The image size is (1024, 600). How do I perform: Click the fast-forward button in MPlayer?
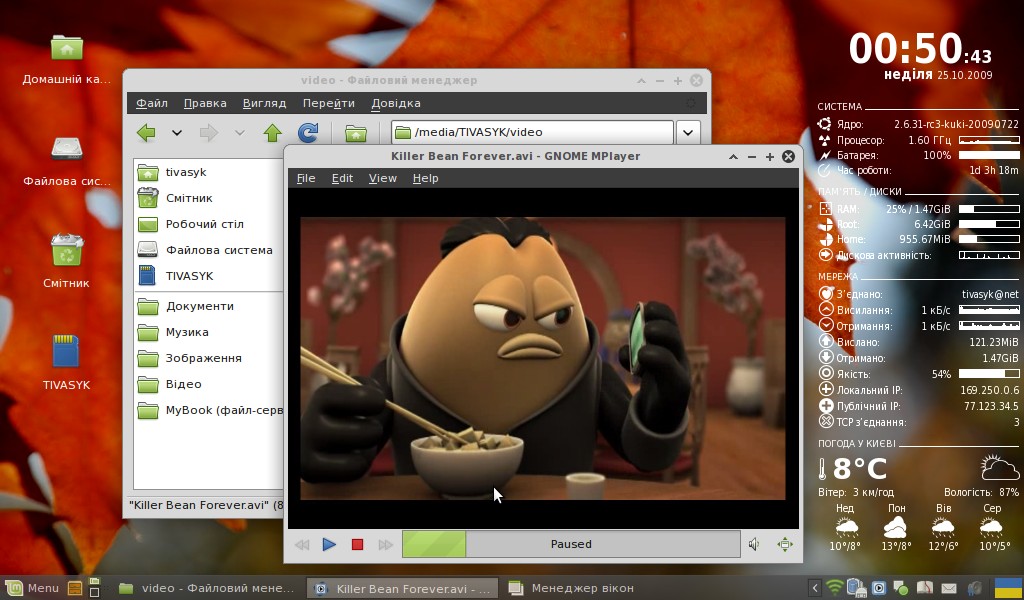[385, 545]
